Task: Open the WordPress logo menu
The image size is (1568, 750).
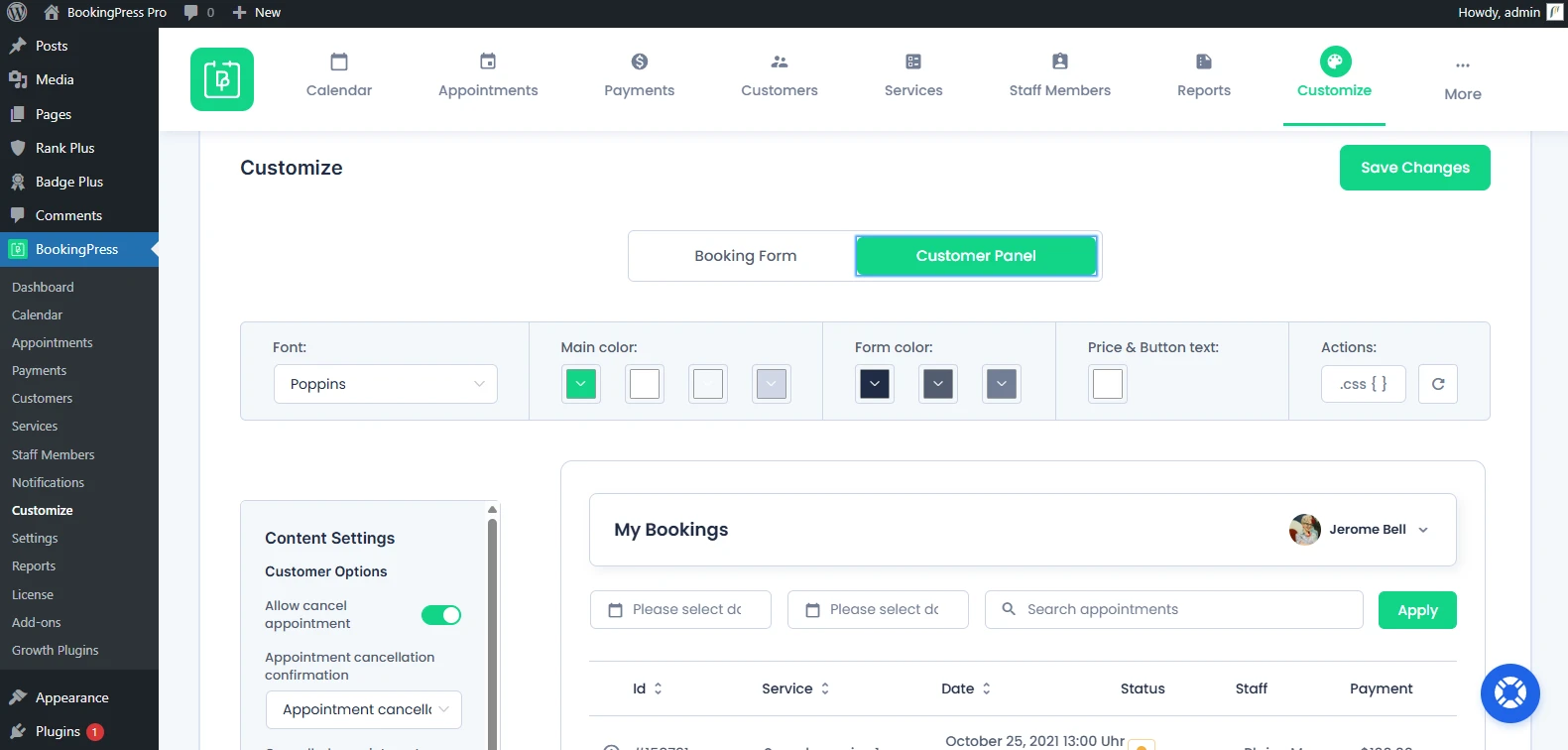Action: [17, 13]
